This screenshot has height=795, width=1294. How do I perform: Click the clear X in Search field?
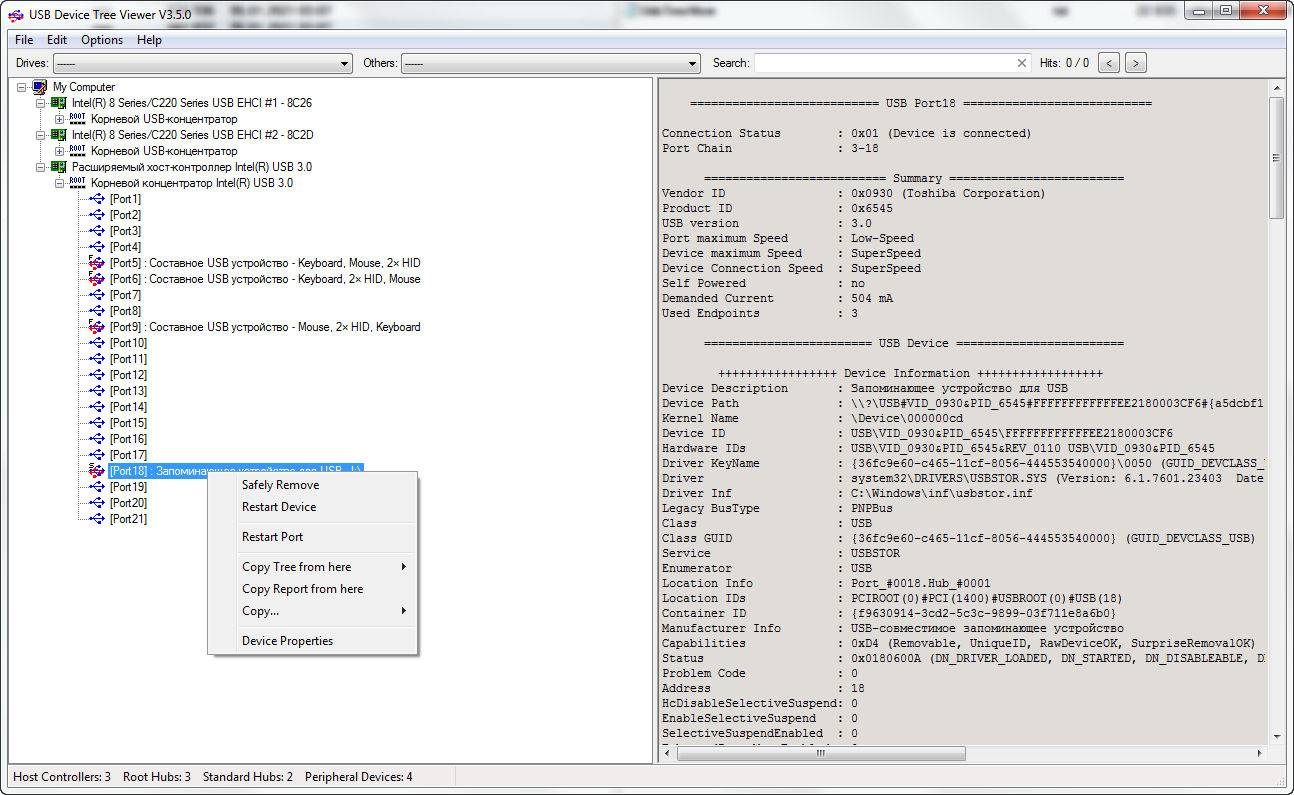coord(1021,63)
